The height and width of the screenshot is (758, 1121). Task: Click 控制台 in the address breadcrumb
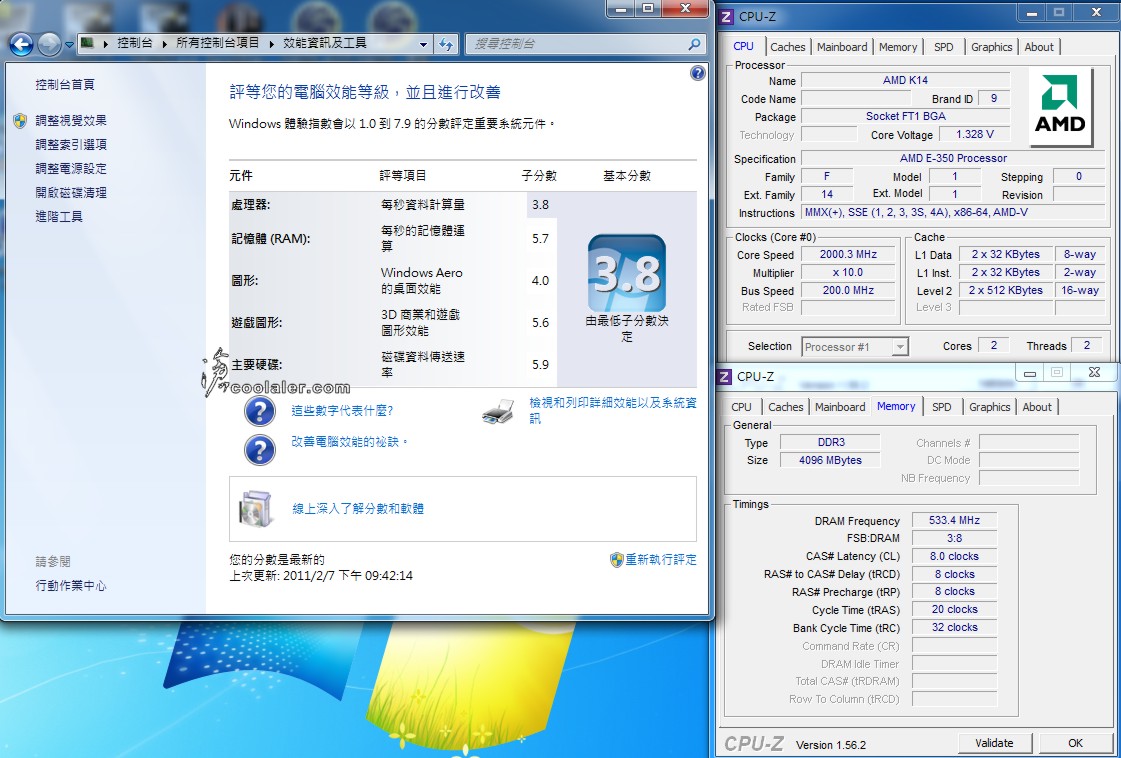click(135, 43)
